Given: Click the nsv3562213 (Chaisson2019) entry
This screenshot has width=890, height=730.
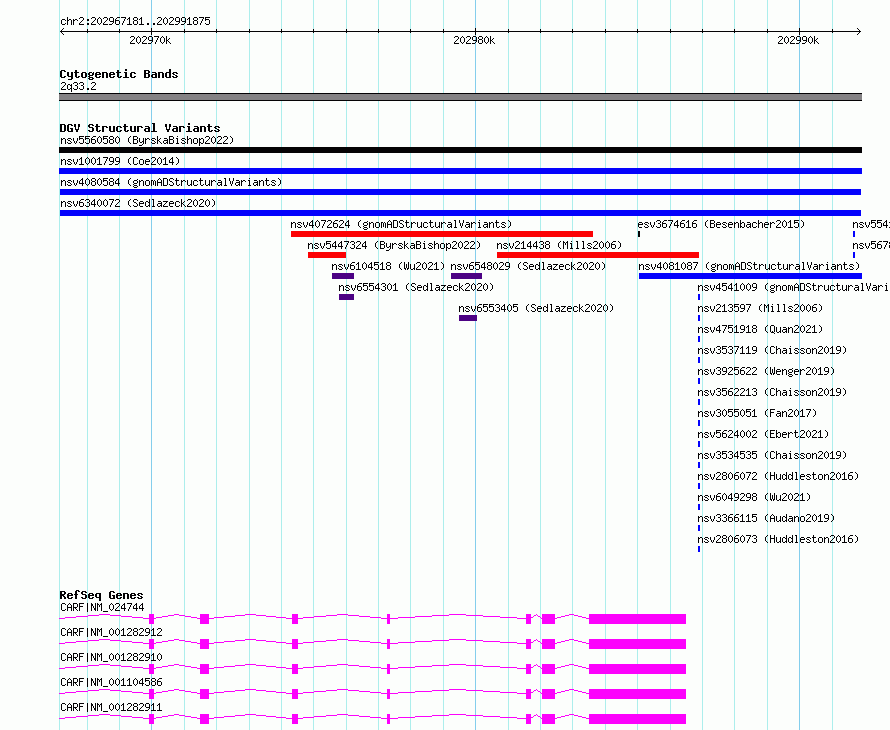Looking at the screenshot, I should tap(772, 392).
